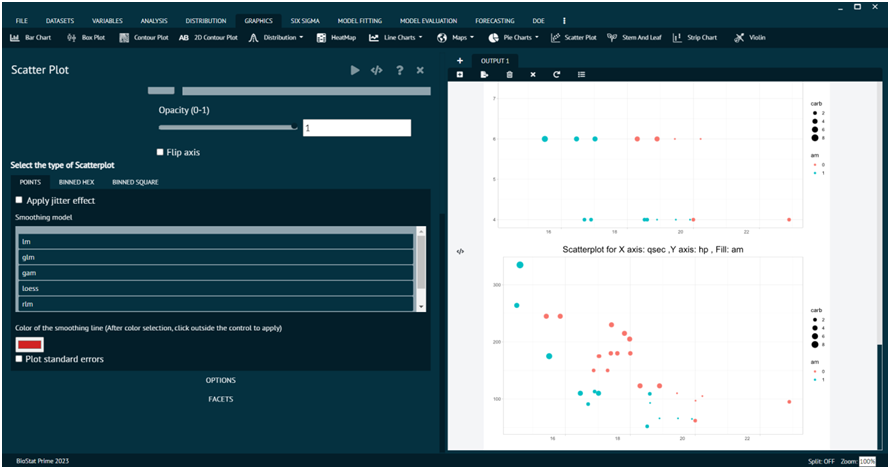
Task: Expand the Distribution dropdown
Action: tap(276, 37)
